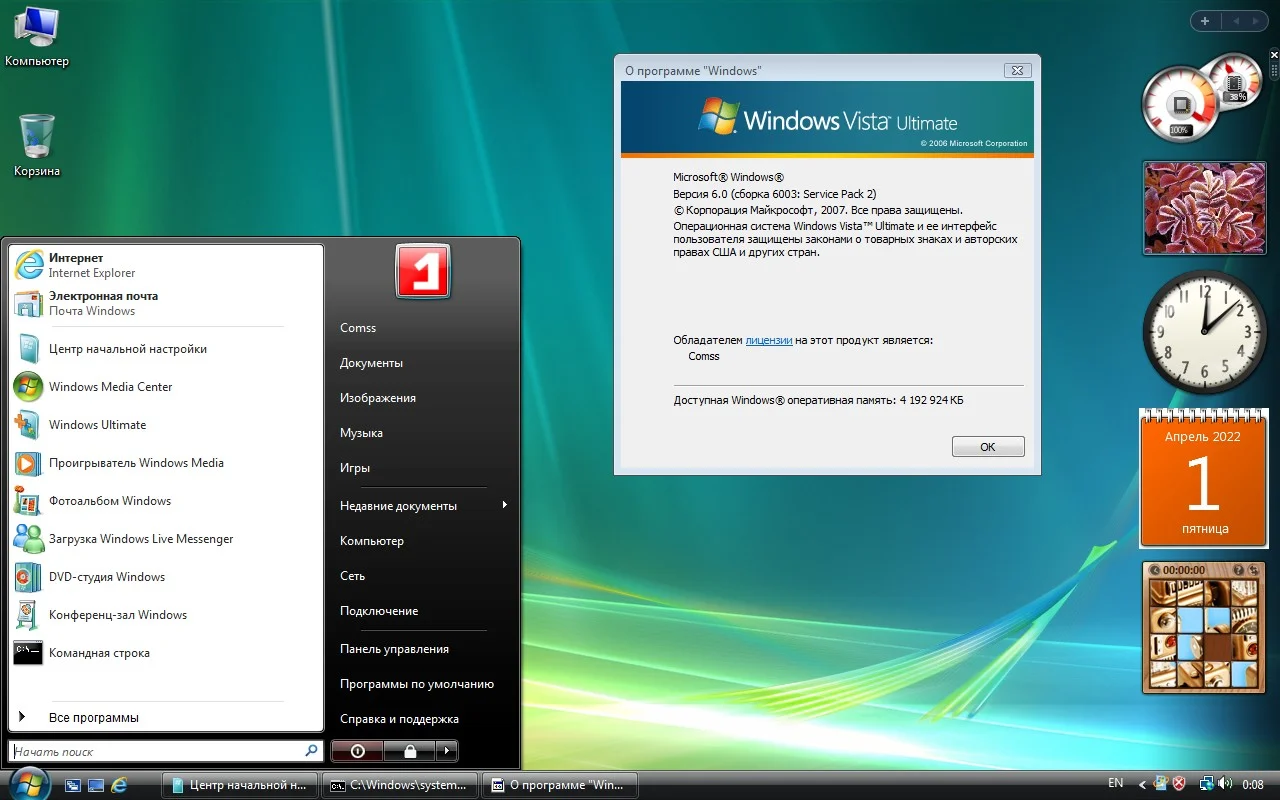The image size is (1280, 800).
Task: Click the power button in Start menu
Action: (357, 751)
